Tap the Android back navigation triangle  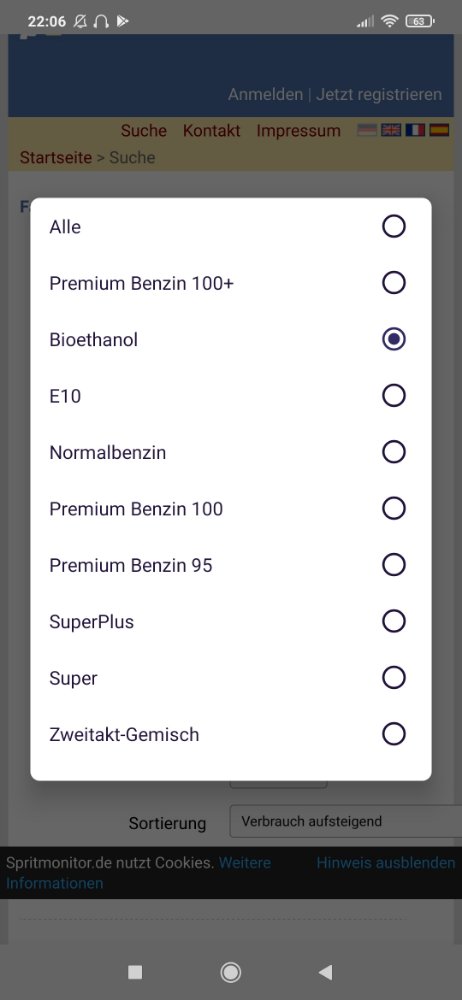325,972
